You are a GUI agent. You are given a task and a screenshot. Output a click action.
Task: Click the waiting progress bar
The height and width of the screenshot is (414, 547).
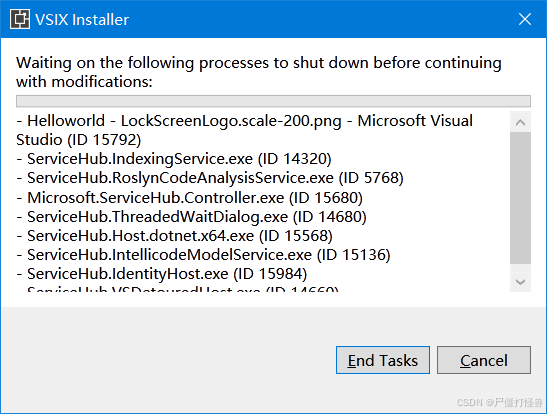pos(273,101)
